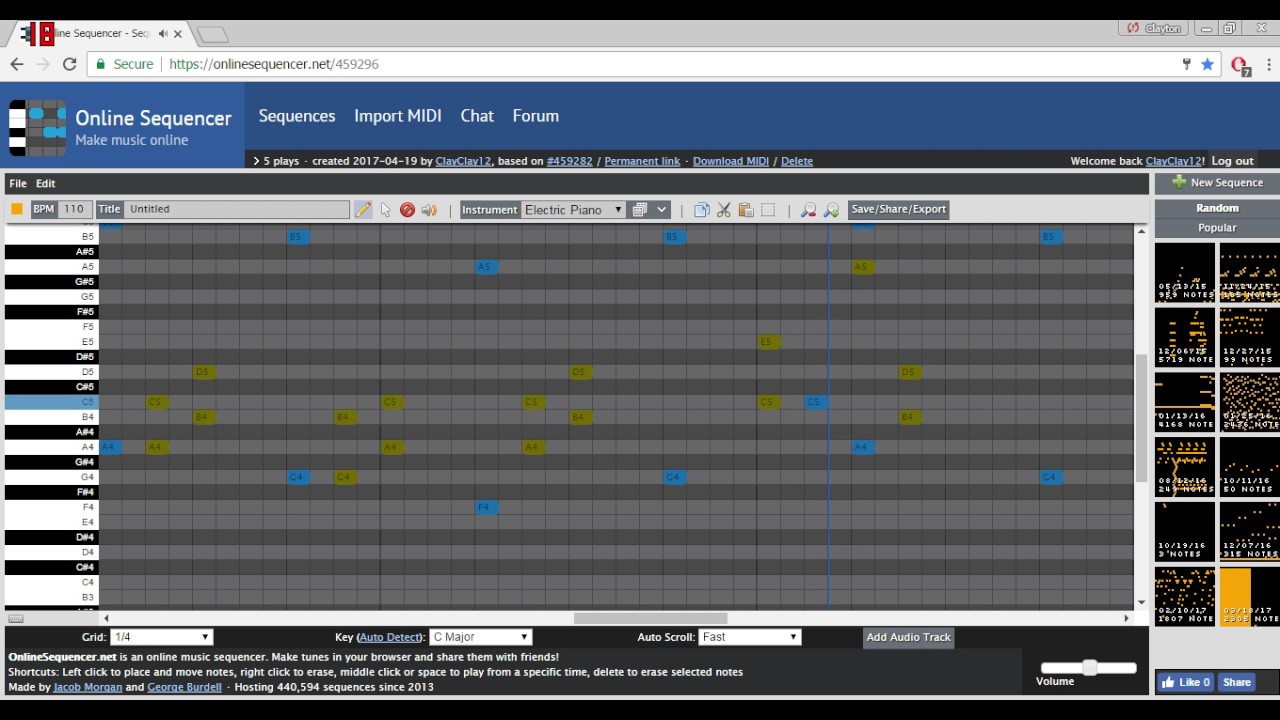
Task: Open the 10/19/16 3 notes sequence thumbnail
Action: 1185,531
